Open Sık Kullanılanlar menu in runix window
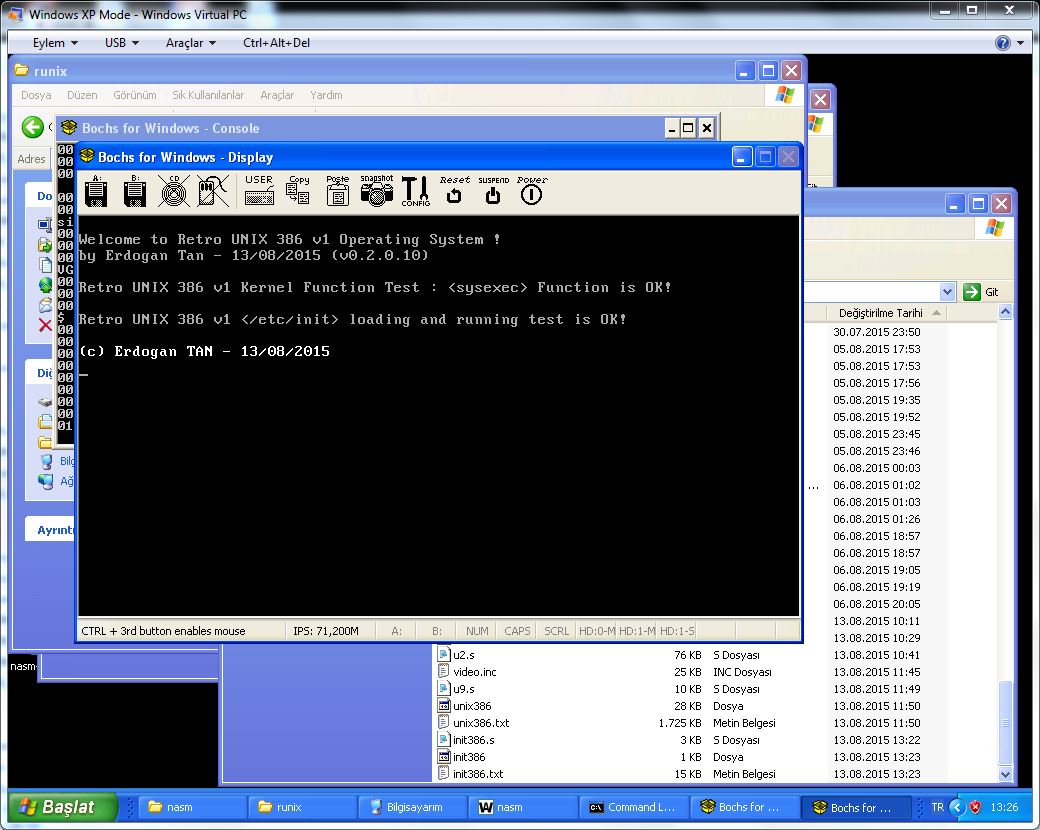 click(x=208, y=95)
